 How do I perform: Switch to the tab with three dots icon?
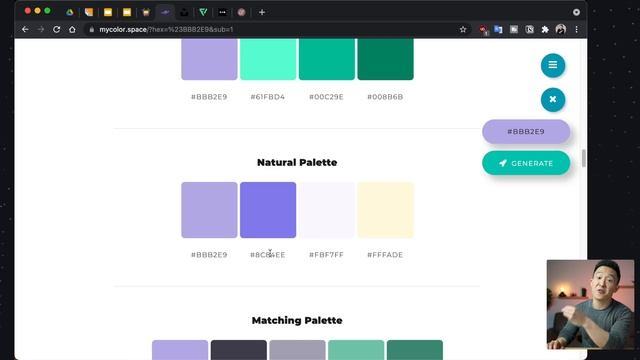pyautogui.click(x=222, y=12)
